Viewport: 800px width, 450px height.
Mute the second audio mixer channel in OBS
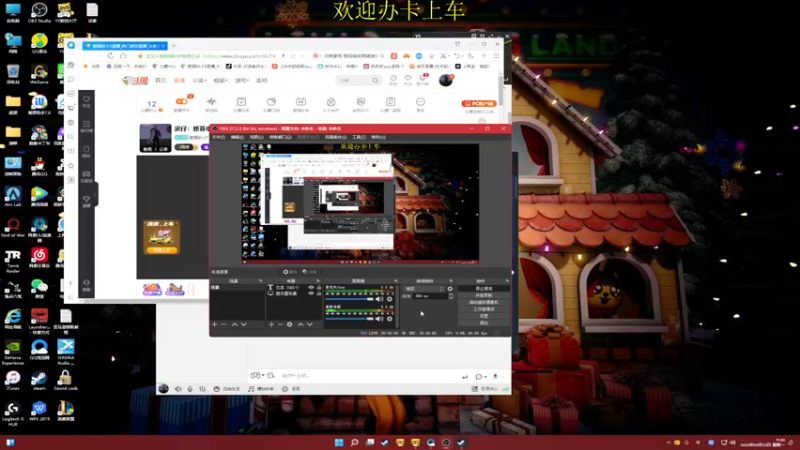(x=379, y=319)
